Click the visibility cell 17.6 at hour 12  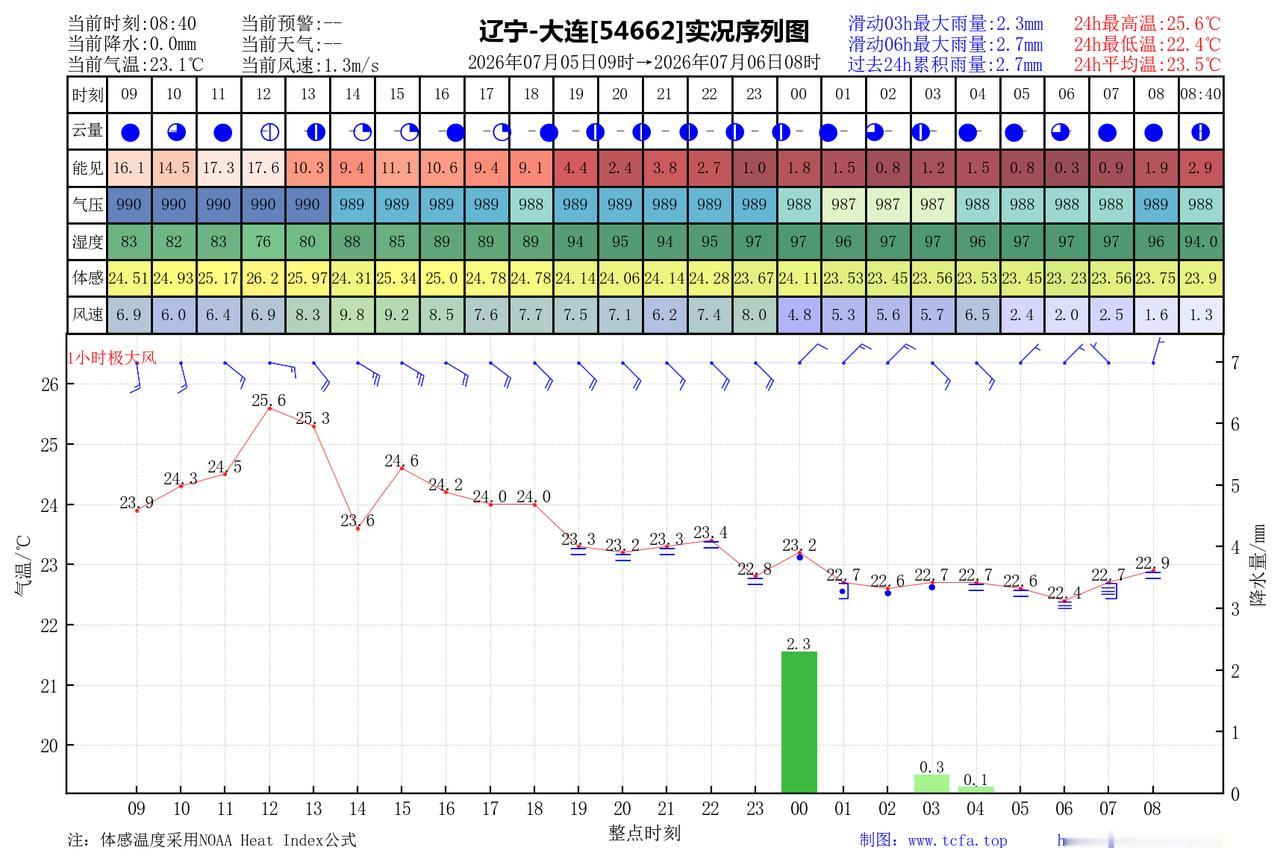264,168
